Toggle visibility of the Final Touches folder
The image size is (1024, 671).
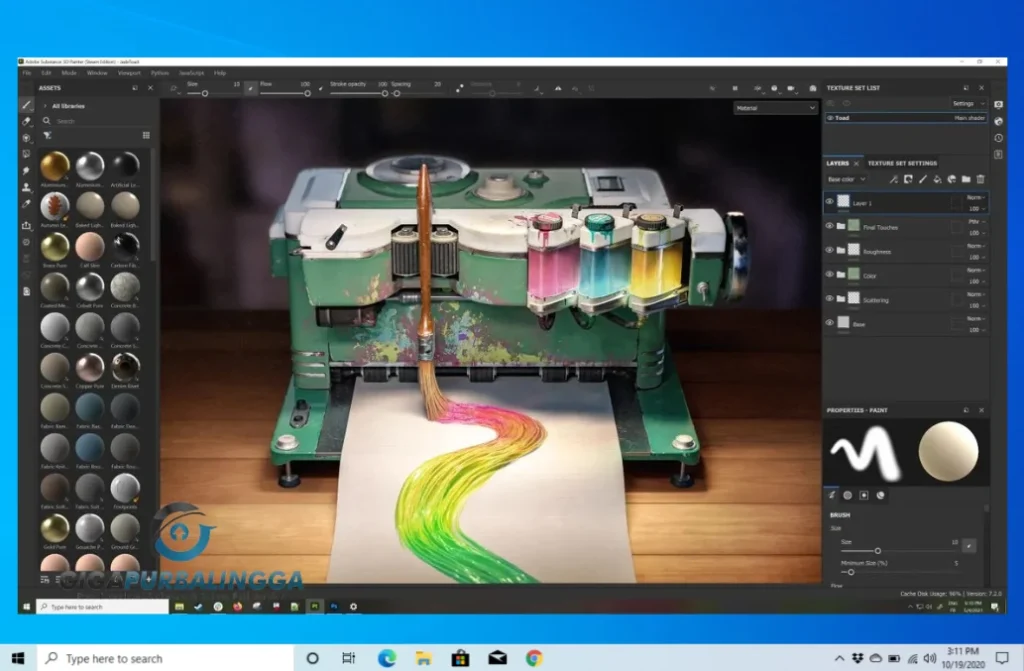click(829, 226)
